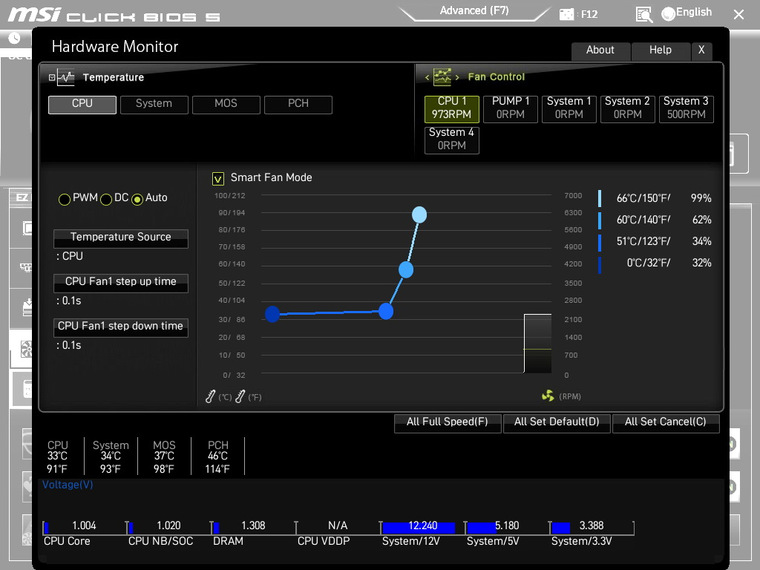Click the top fan curve point at 66°C
Screen dimensions: 760x570
[x=419, y=214]
